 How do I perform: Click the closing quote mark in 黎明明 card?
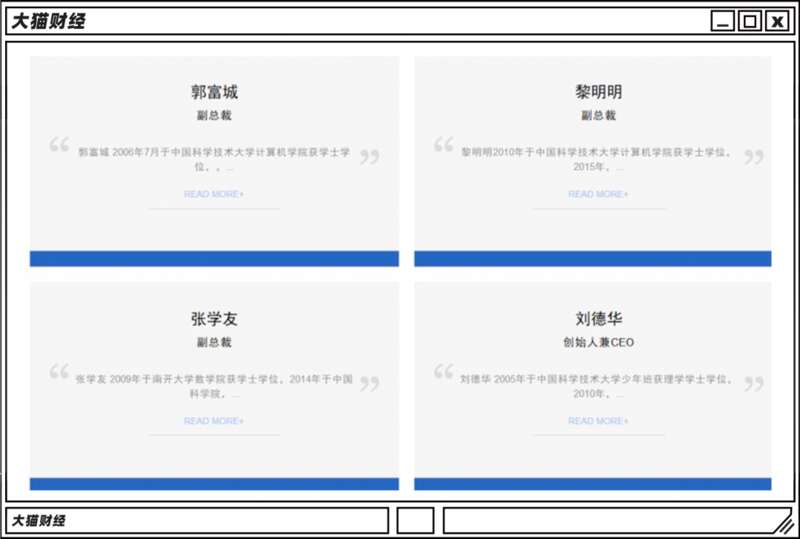754,157
